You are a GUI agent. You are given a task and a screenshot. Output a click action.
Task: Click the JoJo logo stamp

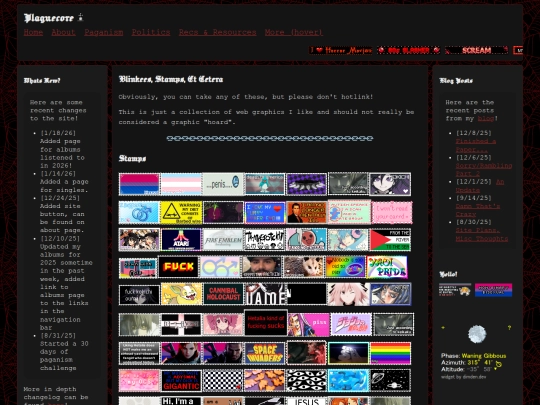click(351, 324)
